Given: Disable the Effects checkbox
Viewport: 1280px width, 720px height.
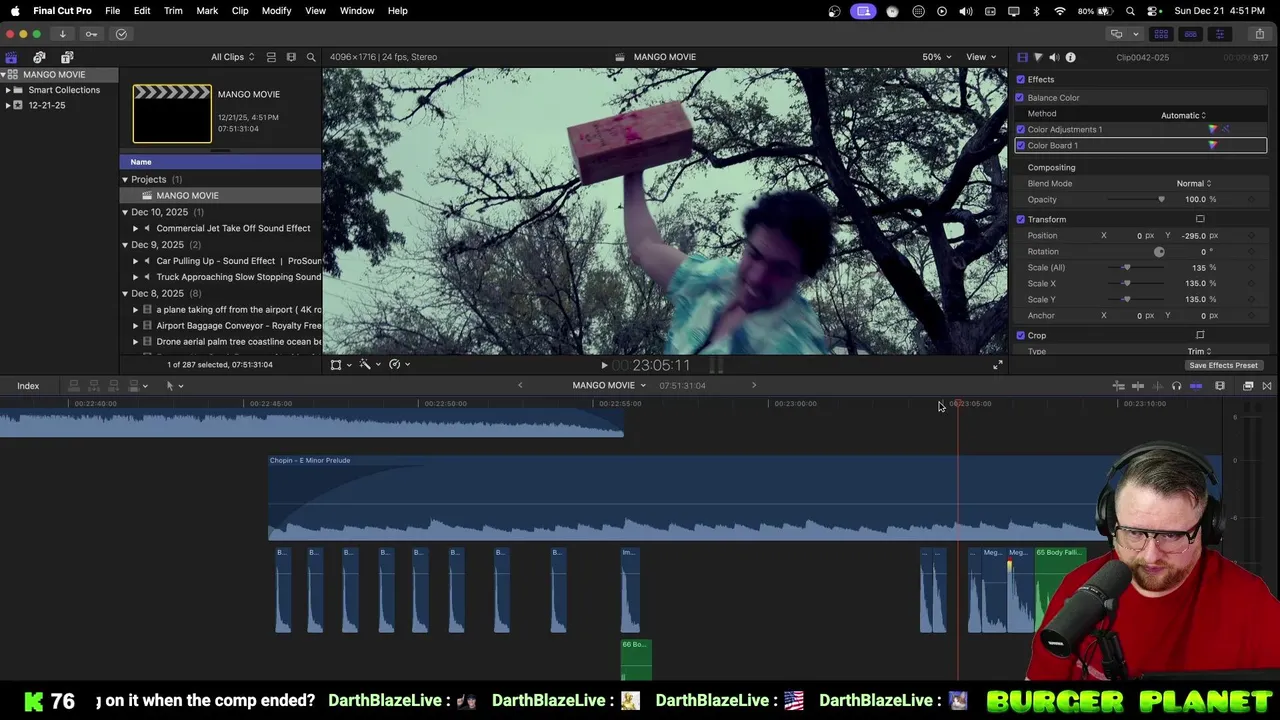Looking at the screenshot, I should (1020, 80).
